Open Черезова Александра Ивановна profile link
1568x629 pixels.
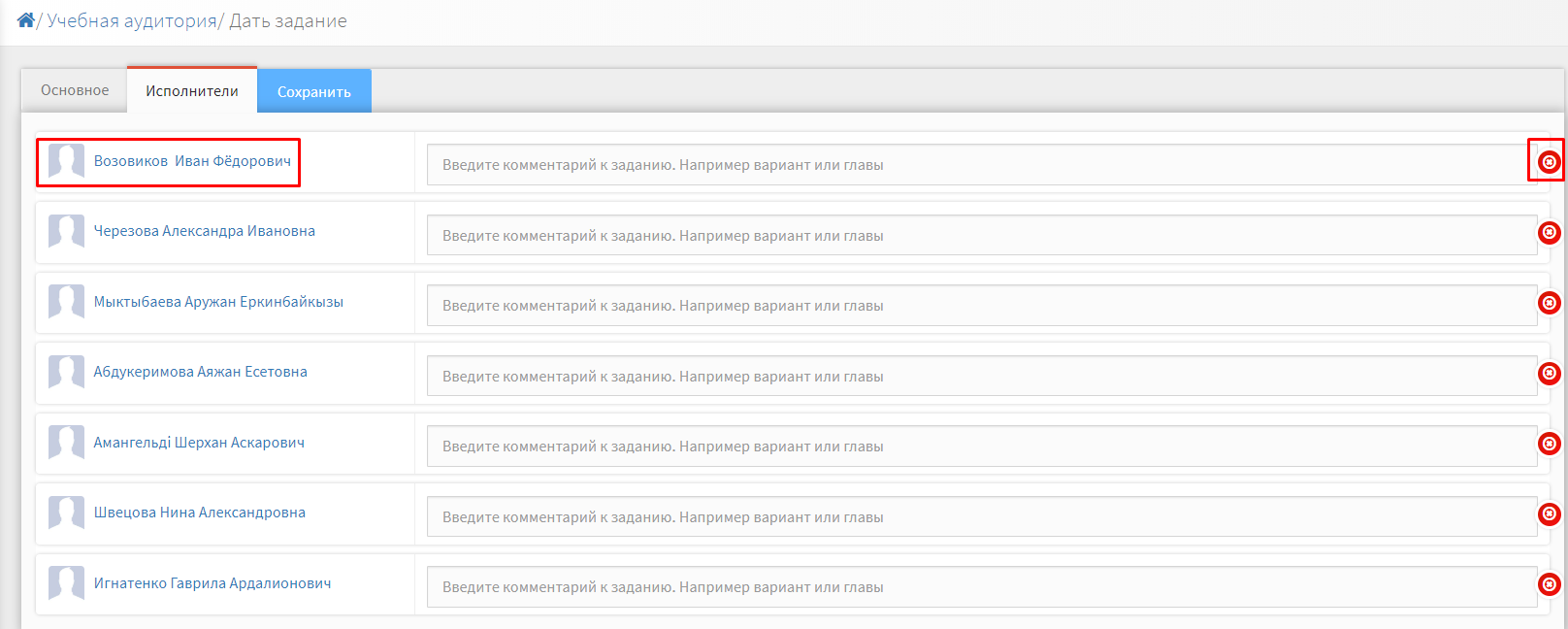pos(205,231)
